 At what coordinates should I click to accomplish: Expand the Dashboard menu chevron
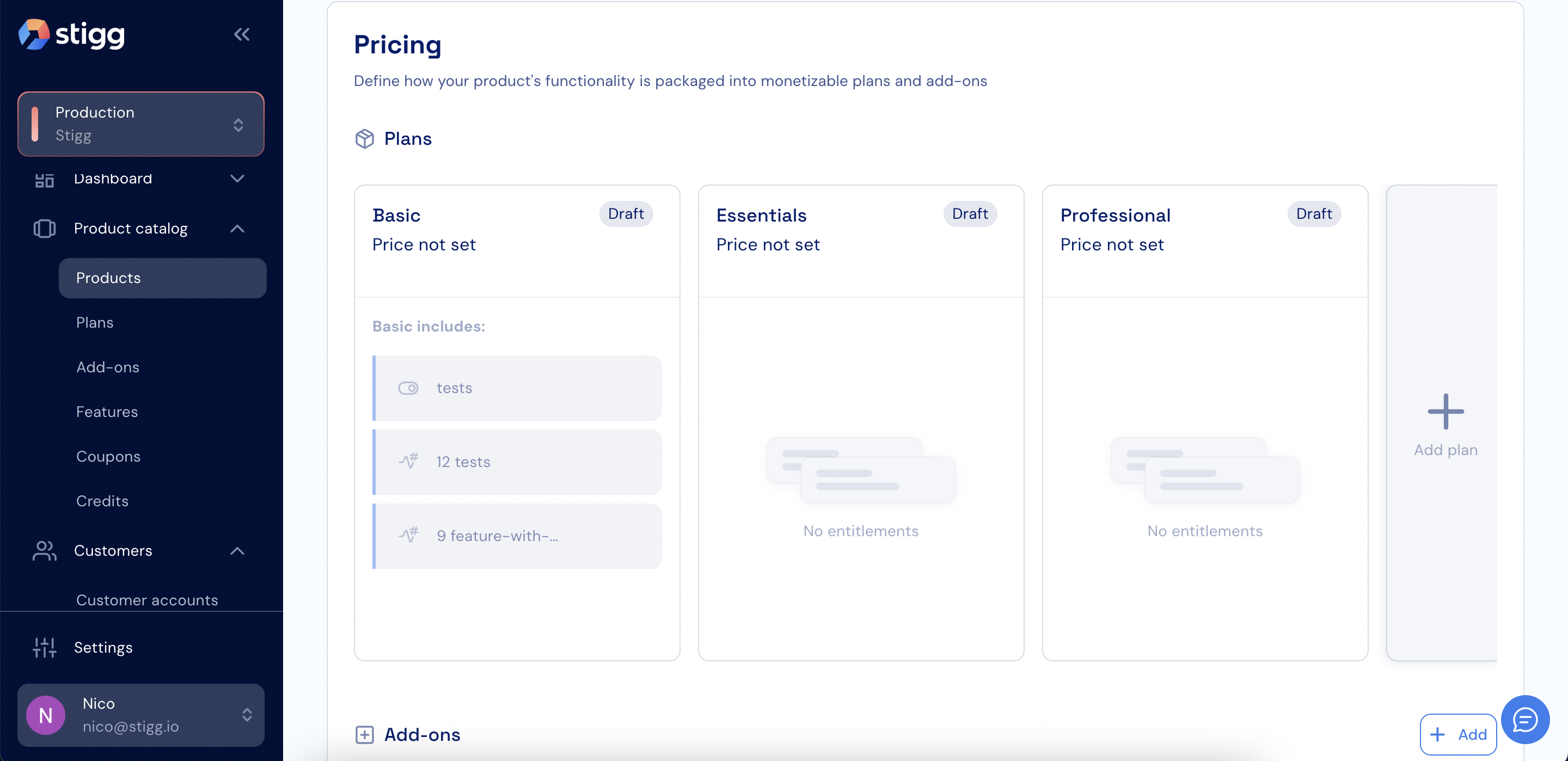[237, 179]
